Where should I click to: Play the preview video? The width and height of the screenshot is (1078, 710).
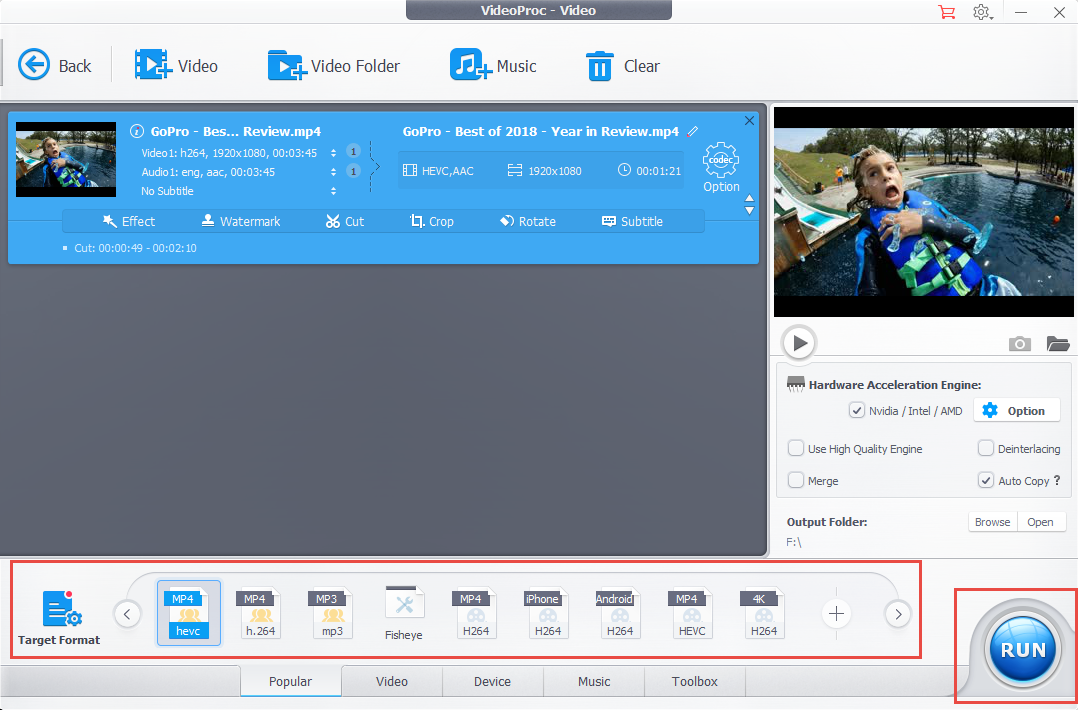click(x=799, y=342)
